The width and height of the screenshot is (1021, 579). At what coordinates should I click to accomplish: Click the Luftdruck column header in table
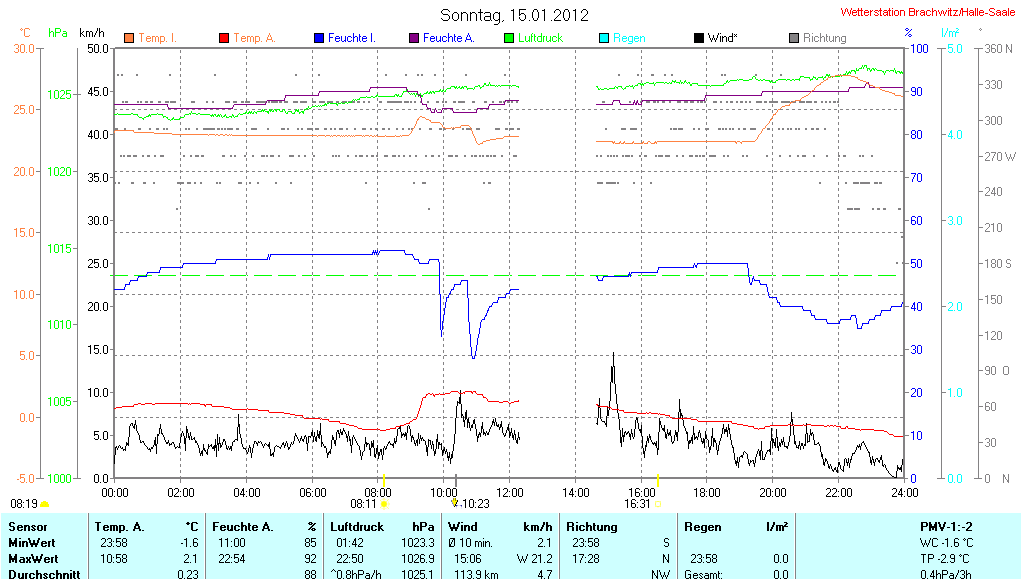coord(356,526)
